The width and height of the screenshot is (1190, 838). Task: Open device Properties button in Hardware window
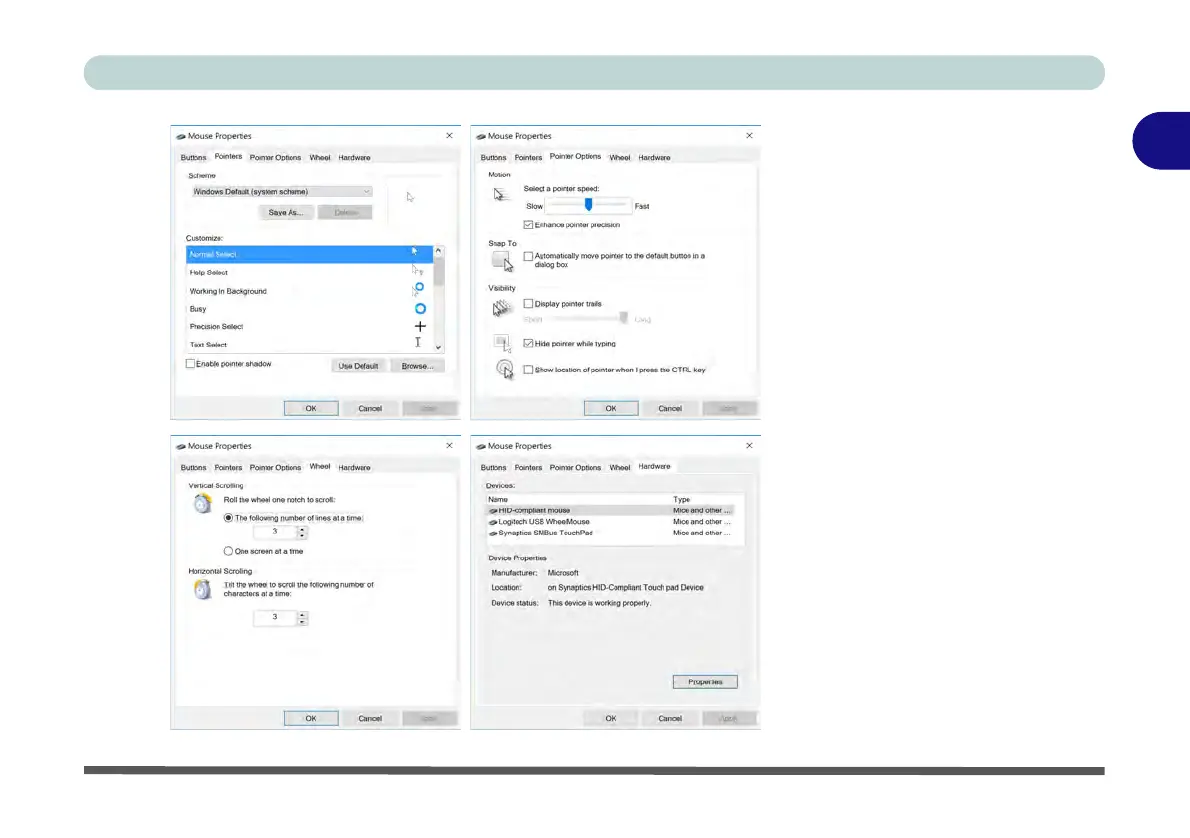tap(705, 682)
